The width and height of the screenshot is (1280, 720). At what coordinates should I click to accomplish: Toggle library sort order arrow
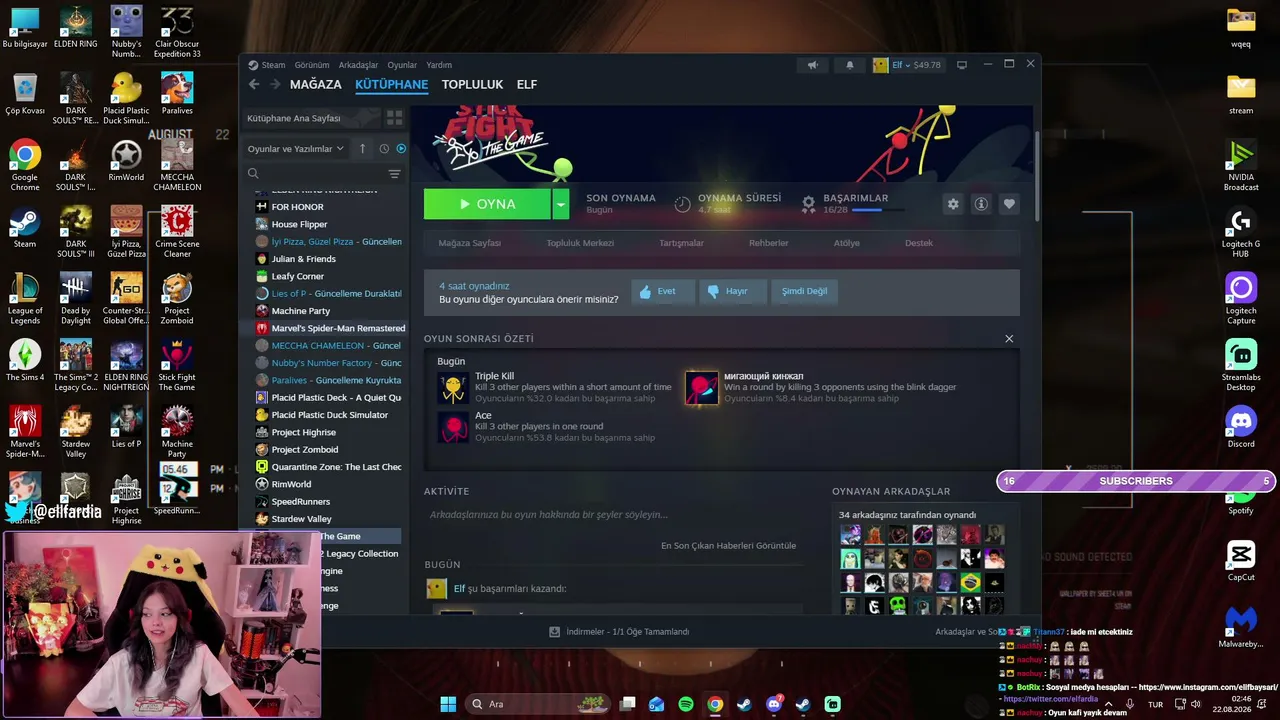(363, 149)
